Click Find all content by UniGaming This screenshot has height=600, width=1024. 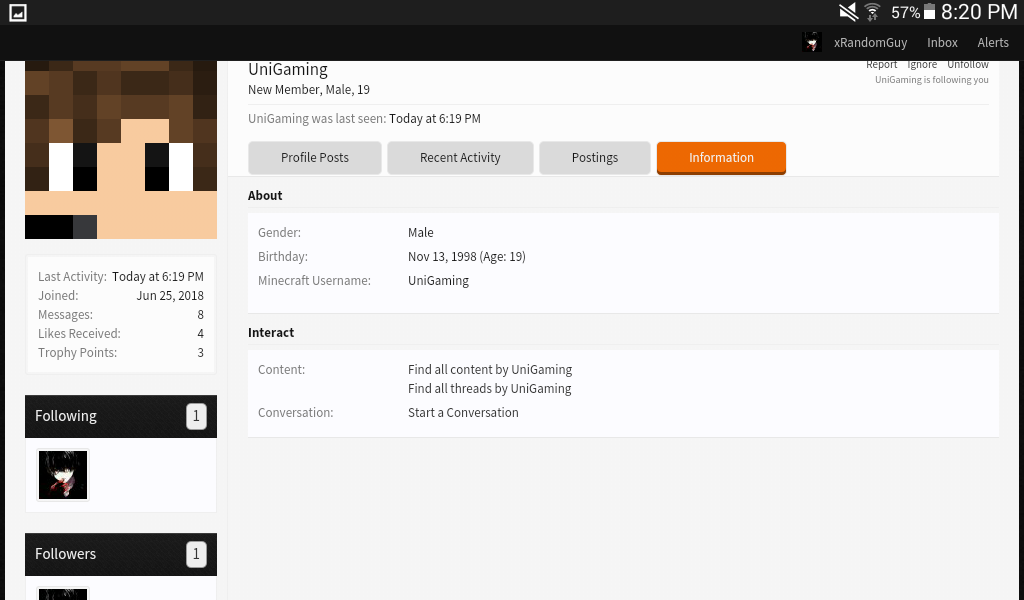pos(490,370)
